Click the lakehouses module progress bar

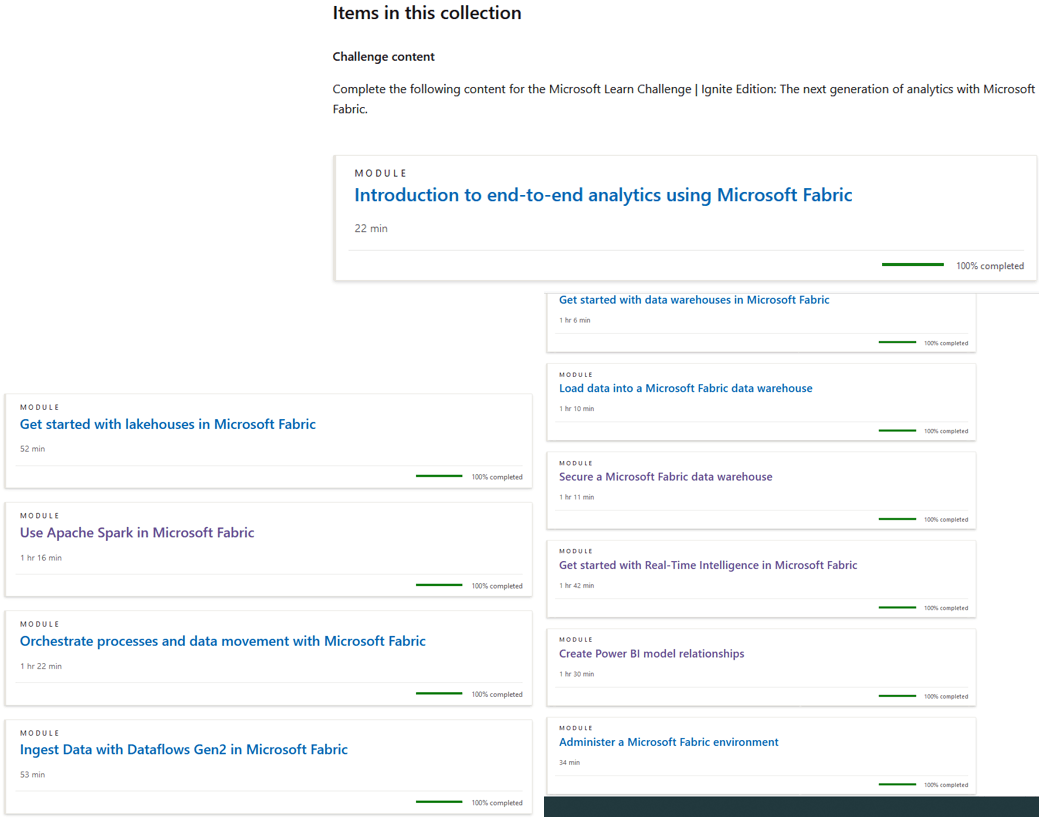[x=439, y=476]
